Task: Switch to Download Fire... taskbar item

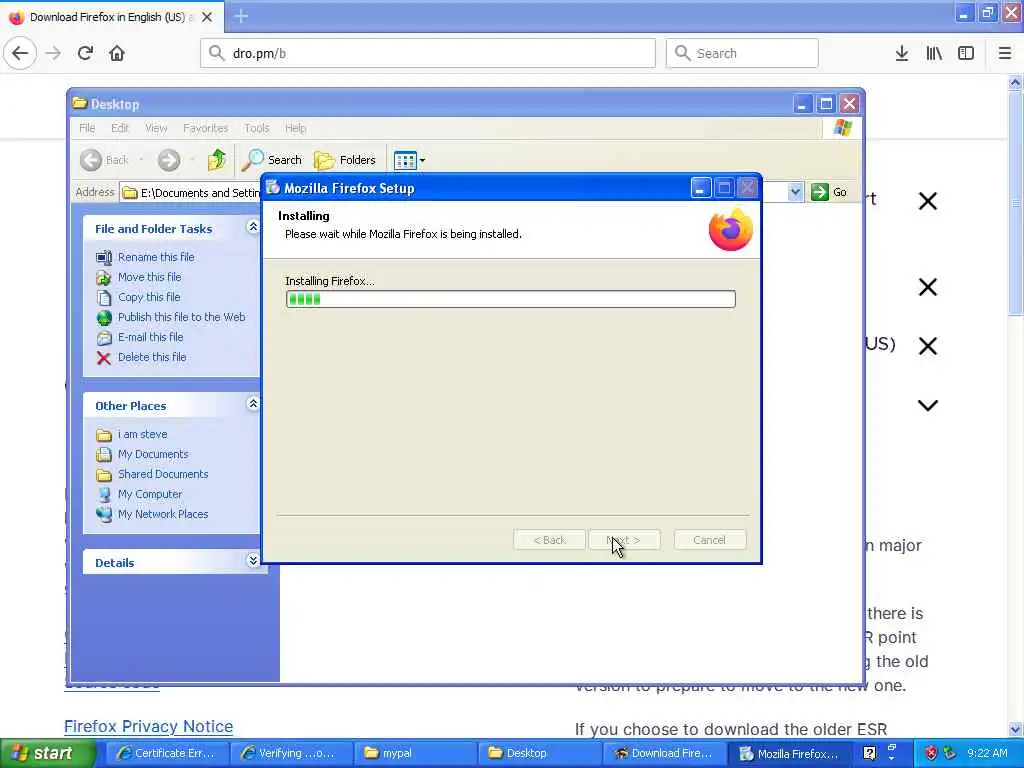Action: click(x=663, y=754)
